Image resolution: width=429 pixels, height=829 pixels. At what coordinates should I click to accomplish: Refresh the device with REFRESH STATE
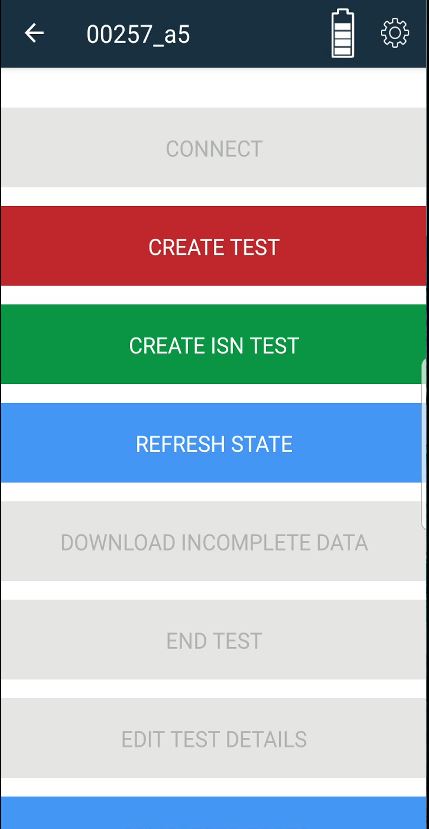point(213,443)
